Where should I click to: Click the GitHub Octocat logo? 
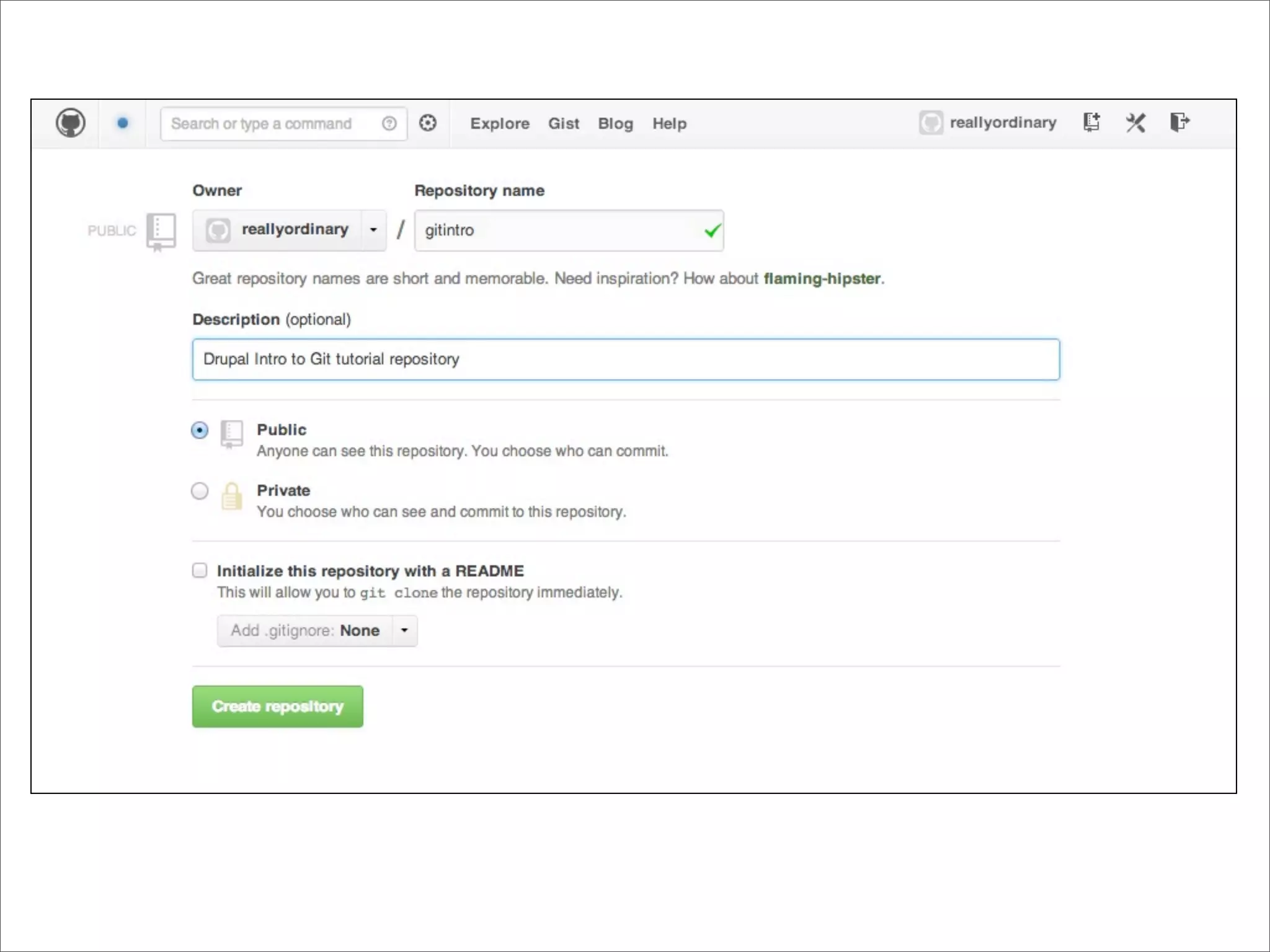[71, 123]
